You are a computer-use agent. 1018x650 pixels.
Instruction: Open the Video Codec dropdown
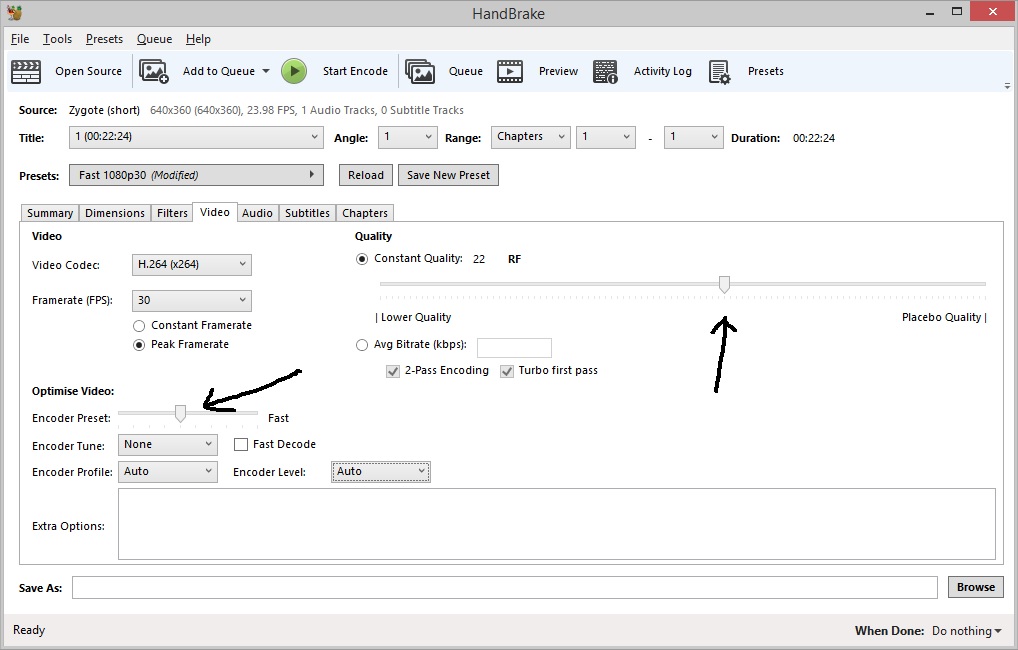192,264
